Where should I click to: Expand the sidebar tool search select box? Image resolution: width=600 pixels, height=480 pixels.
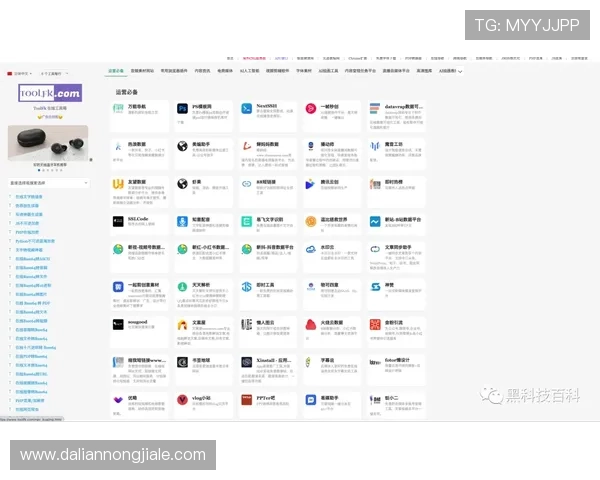pos(47,184)
